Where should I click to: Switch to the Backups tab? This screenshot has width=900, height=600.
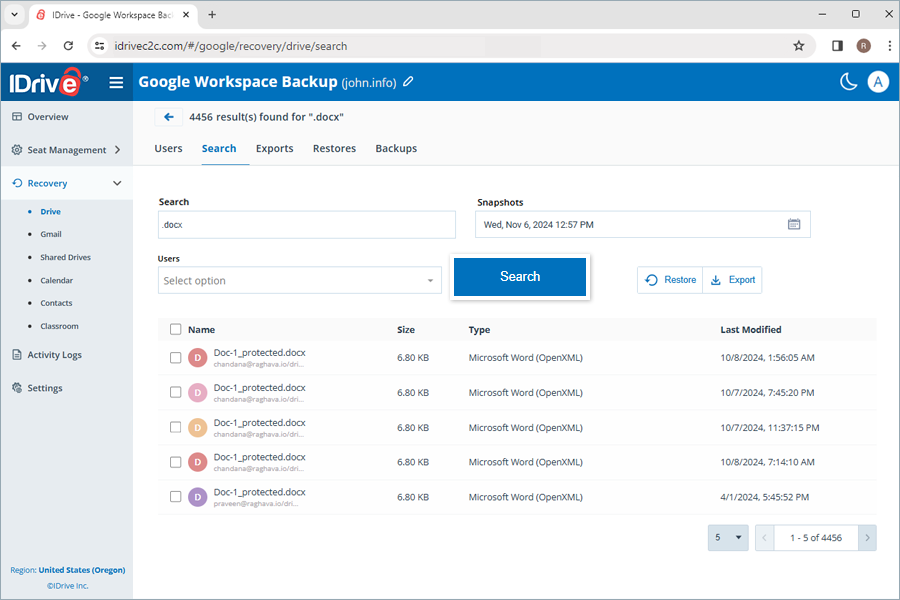point(395,148)
